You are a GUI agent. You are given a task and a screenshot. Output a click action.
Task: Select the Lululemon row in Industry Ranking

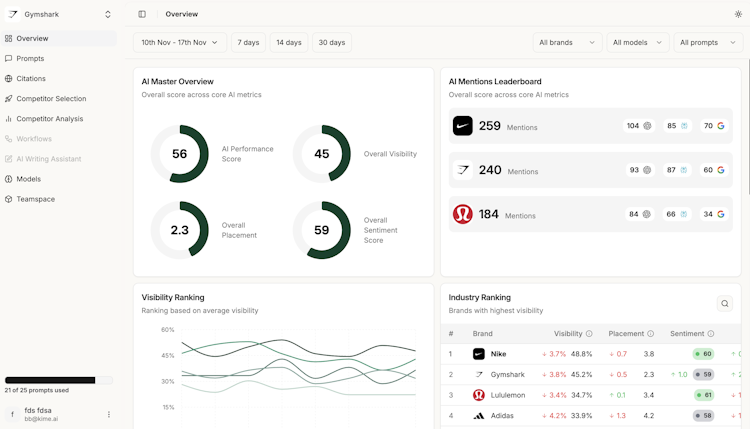pos(591,395)
